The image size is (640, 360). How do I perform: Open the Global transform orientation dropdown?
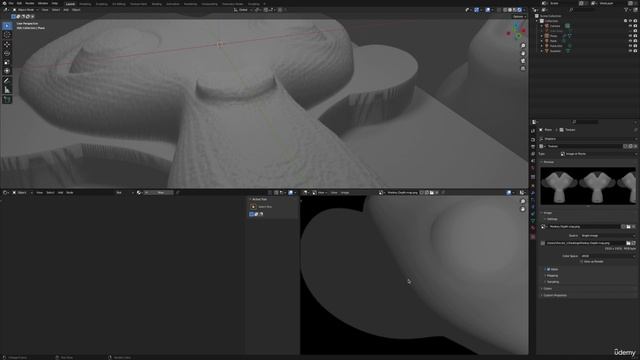click(x=243, y=10)
